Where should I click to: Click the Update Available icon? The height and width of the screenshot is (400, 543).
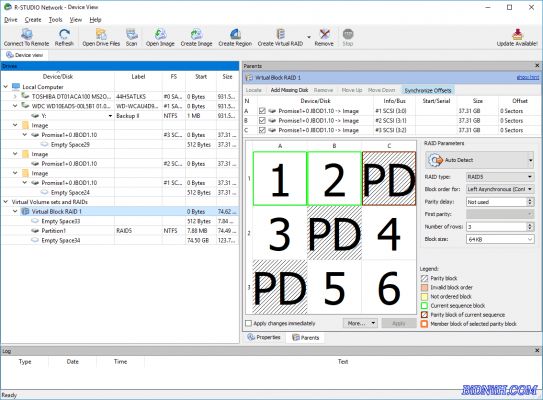pyautogui.click(x=517, y=34)
